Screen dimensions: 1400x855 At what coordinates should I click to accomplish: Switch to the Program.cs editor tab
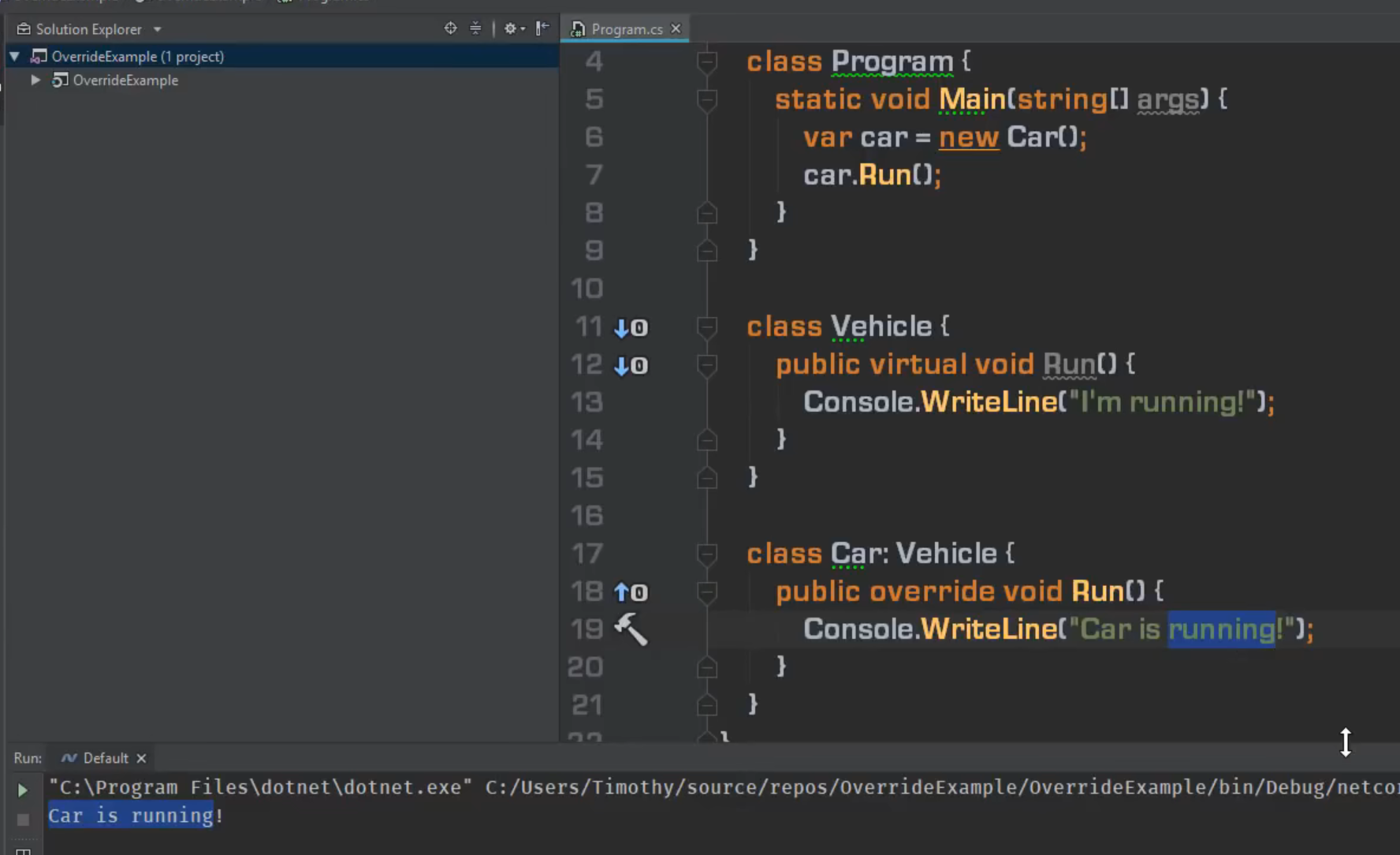(x=627, y=29)
